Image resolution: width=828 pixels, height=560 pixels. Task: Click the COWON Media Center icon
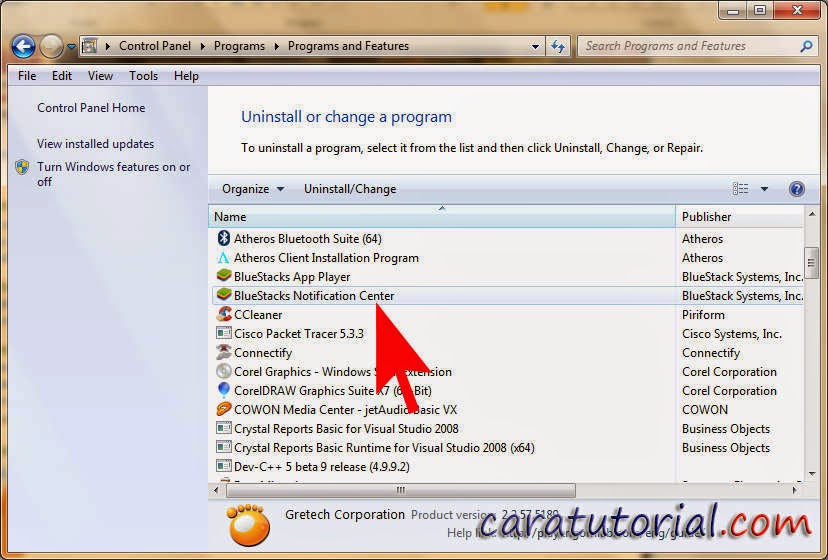224,409
